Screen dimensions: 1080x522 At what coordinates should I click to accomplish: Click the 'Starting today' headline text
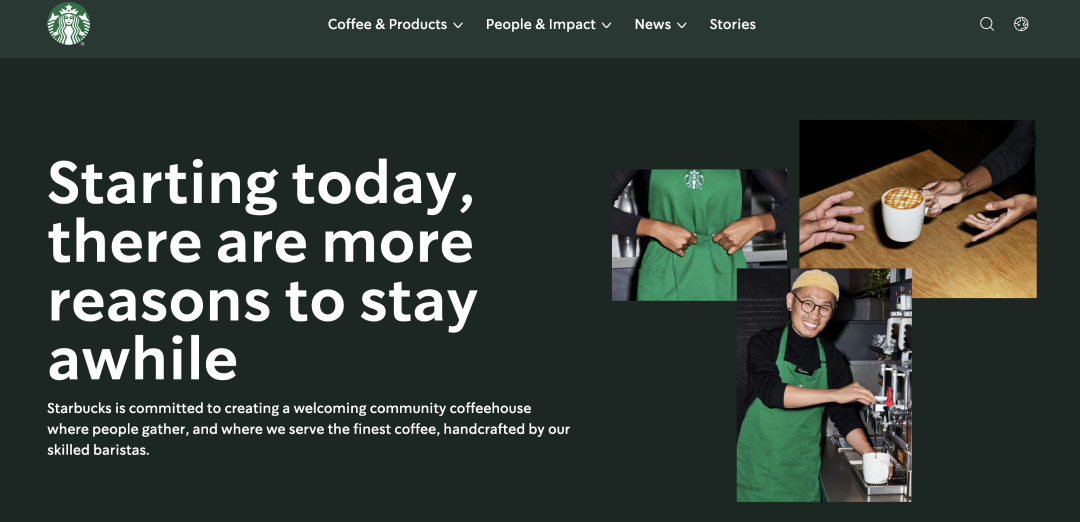(x=262, y=269)
